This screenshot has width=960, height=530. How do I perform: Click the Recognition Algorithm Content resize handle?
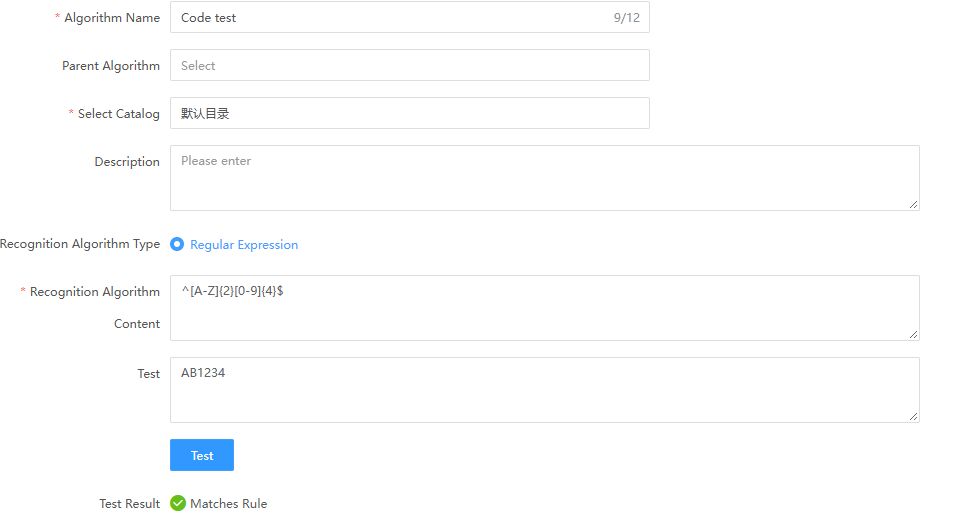[913, 334]
